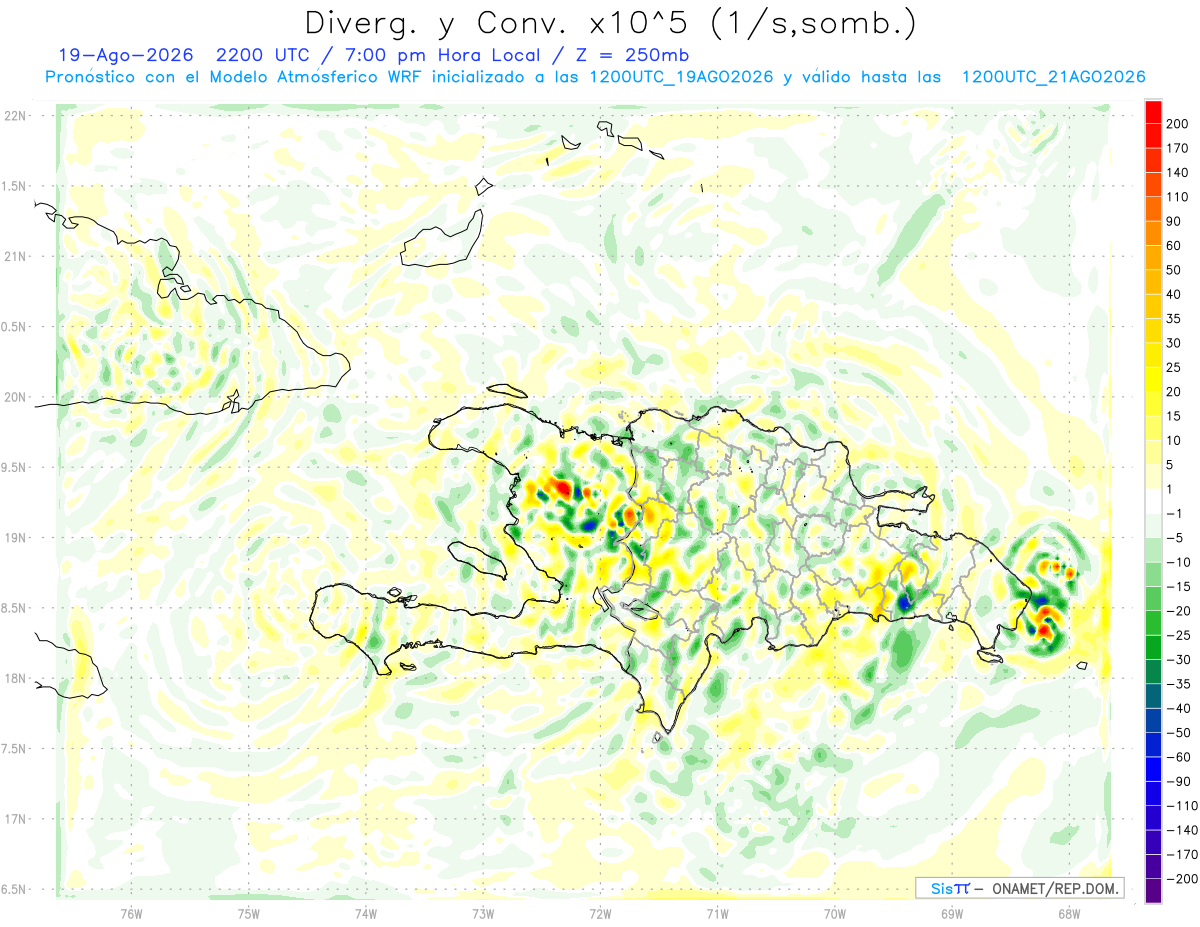This screenshot has width=1200, height=927.
Task: Click the legend value '140'
Action: coord(1178,172)
